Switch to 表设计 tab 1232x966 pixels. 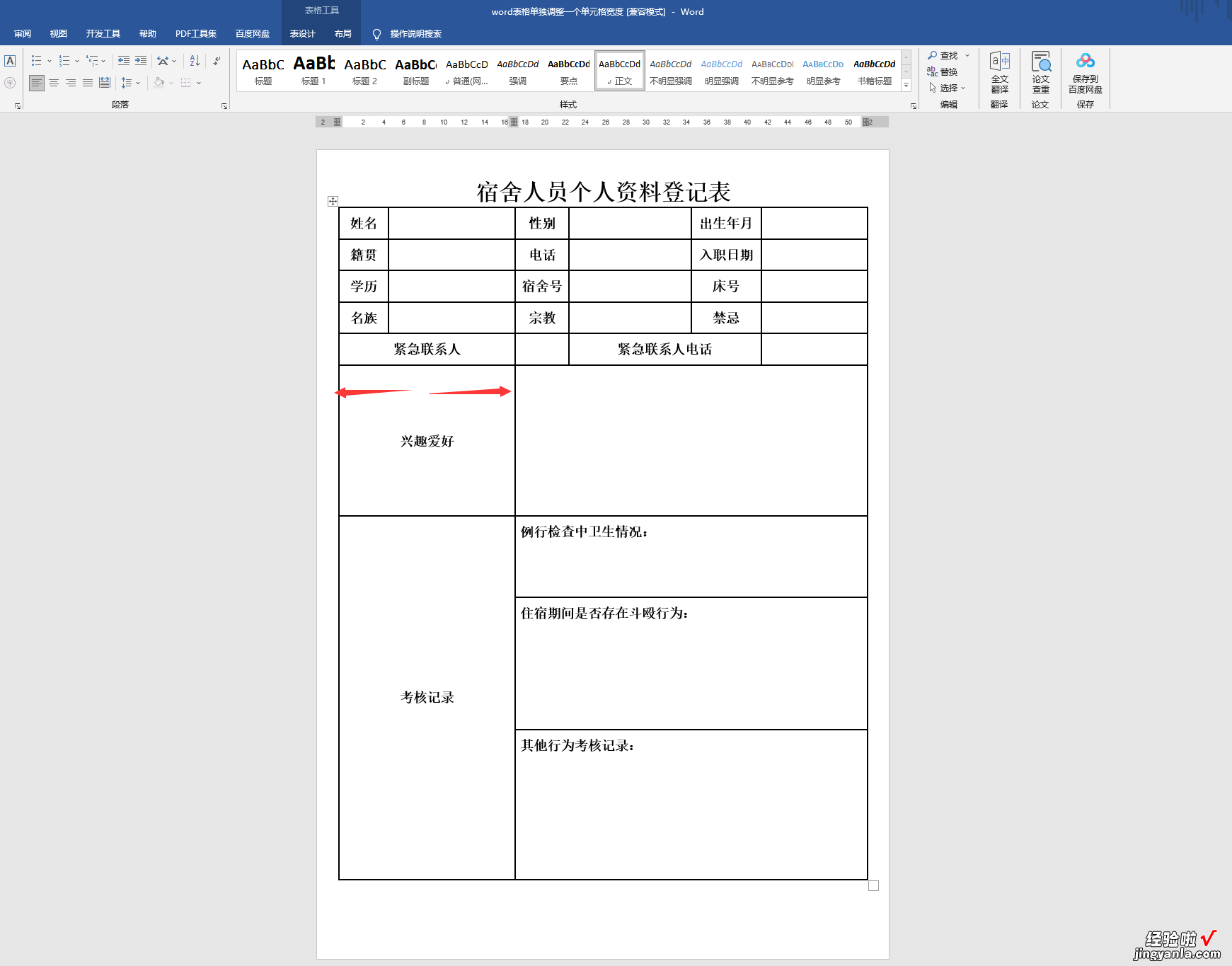coord(303,33)
